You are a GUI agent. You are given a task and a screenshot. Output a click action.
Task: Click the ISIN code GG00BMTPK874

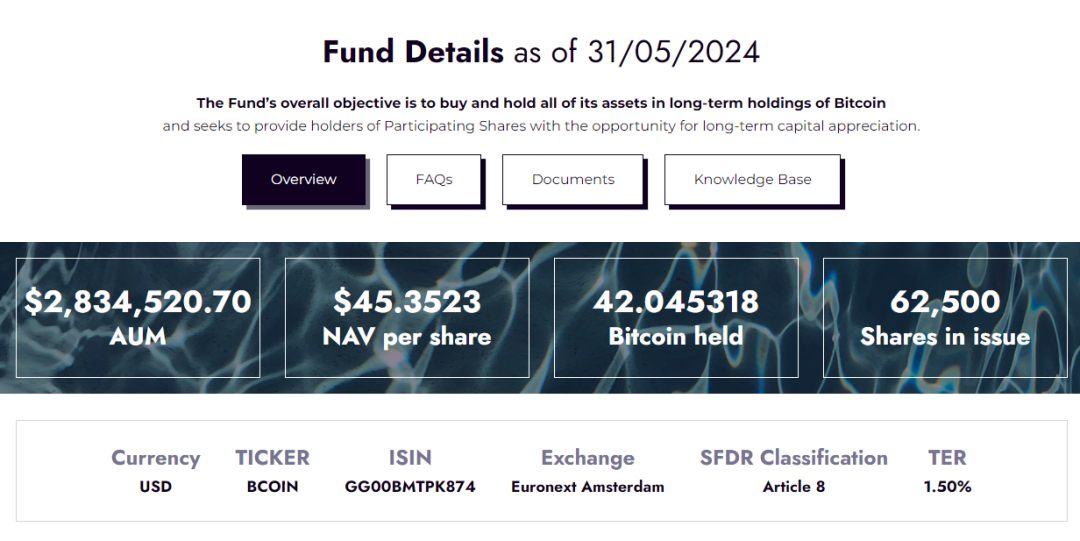pos(410,487)
